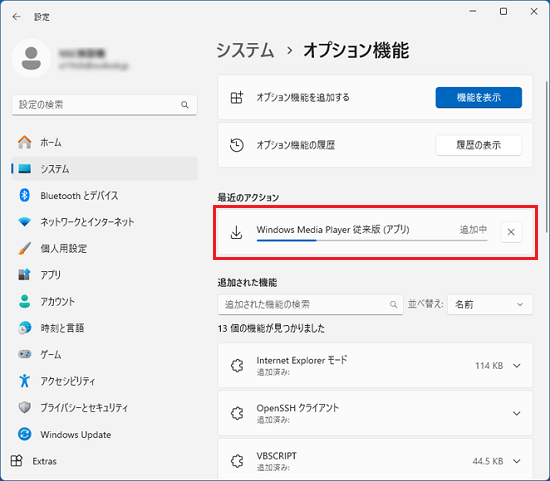
Task: Click the Internet Explorer モード gear icon
Action: 237,366
